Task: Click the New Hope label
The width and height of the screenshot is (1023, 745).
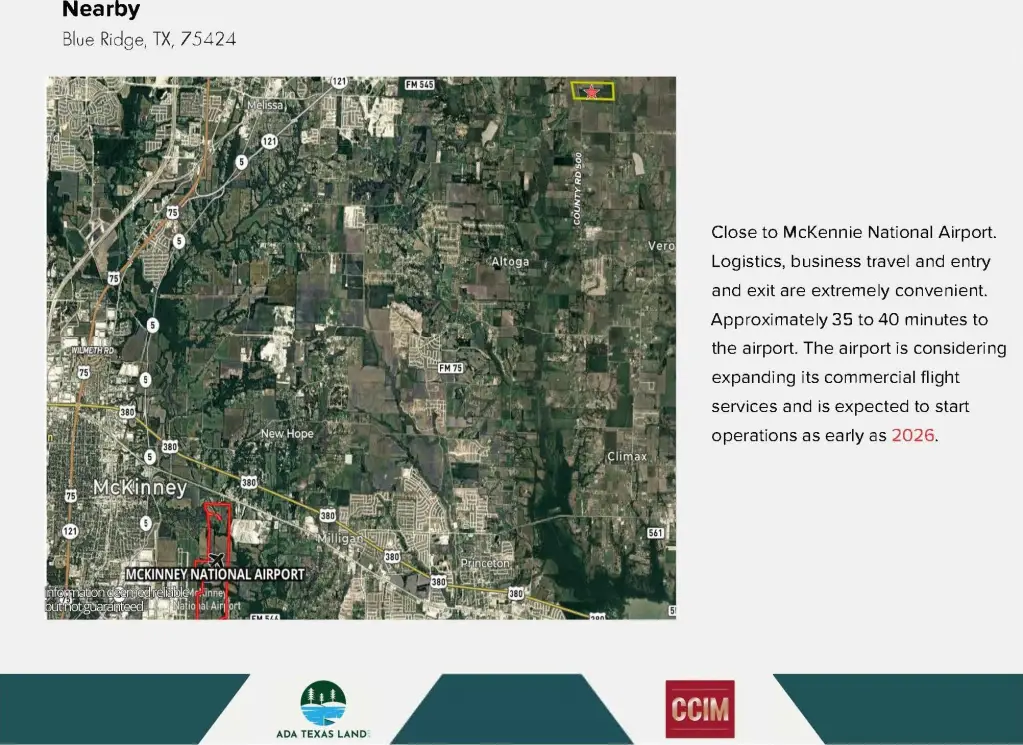Action: tap(287, 433)
